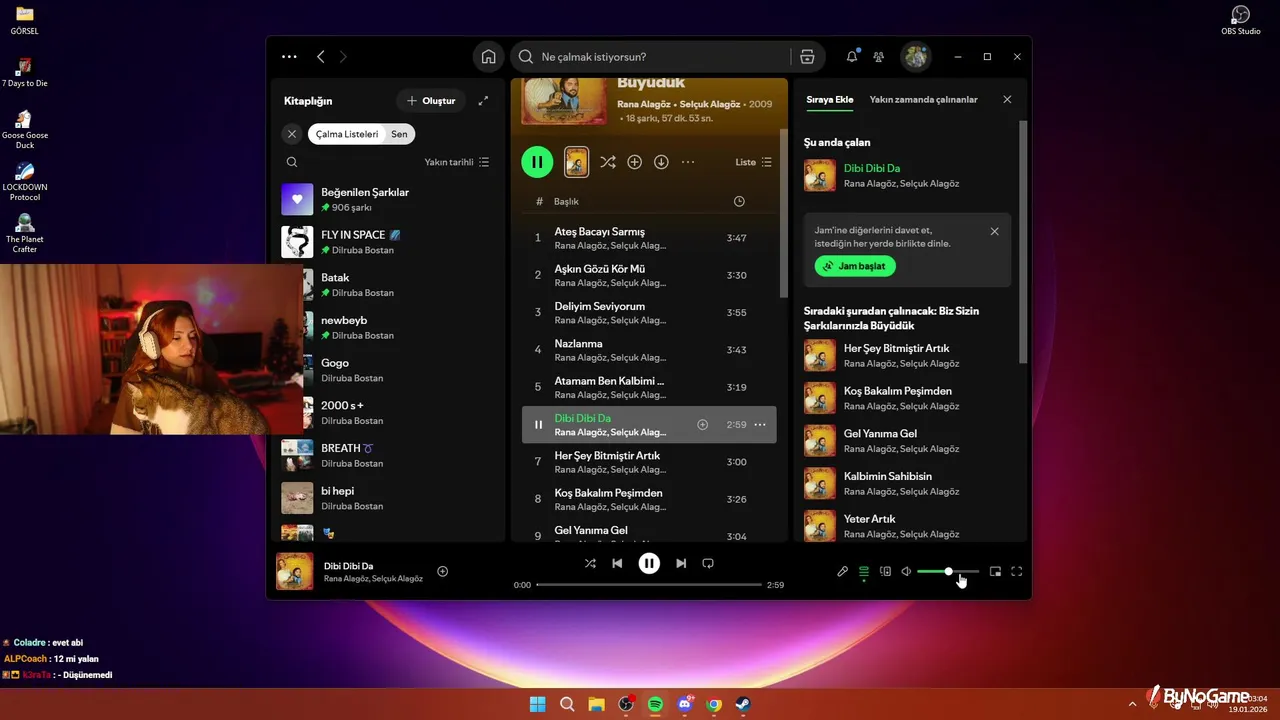Expand the library panel with arrows icon
The image size is (1280, 720).
click(x=484, y=101)
